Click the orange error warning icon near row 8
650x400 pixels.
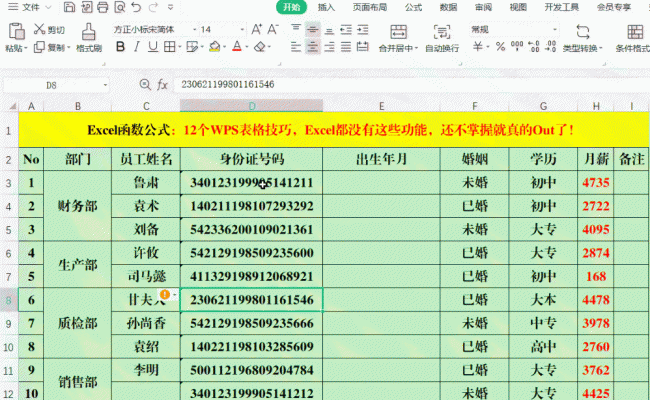coord(165,294)
